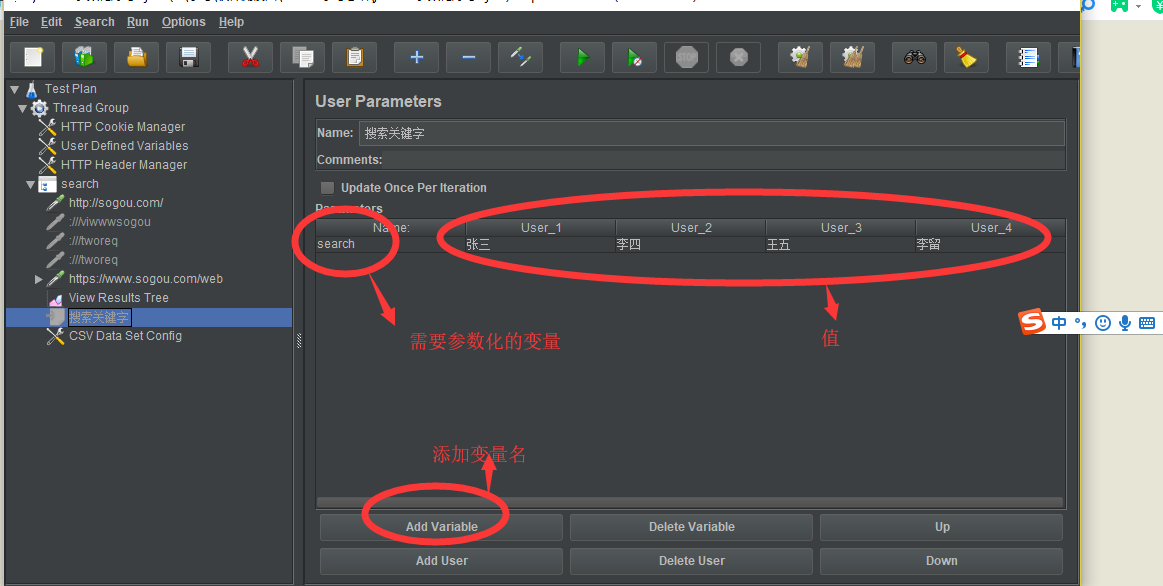Open the Edit menu
Viewport: 1163px width, 586px height.
pos(51,22)
